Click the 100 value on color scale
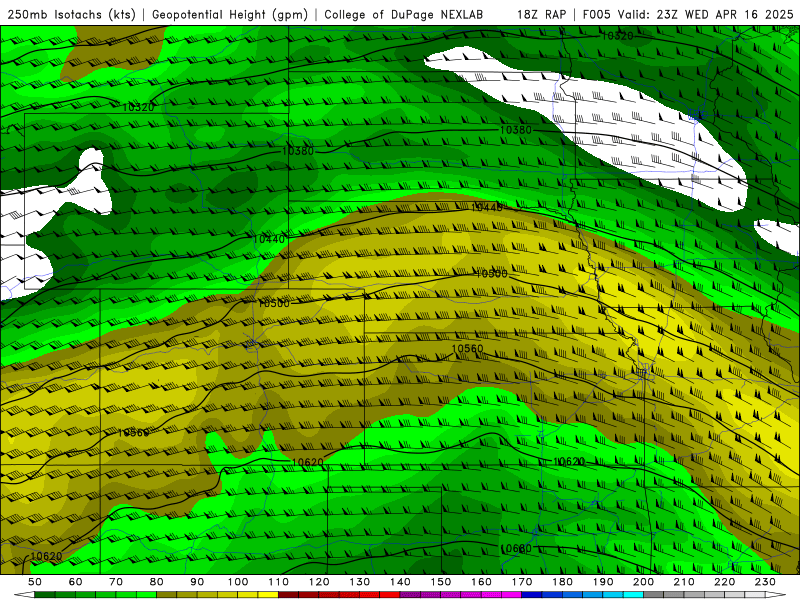The image size is (800, 600). [x=238, y=582]
